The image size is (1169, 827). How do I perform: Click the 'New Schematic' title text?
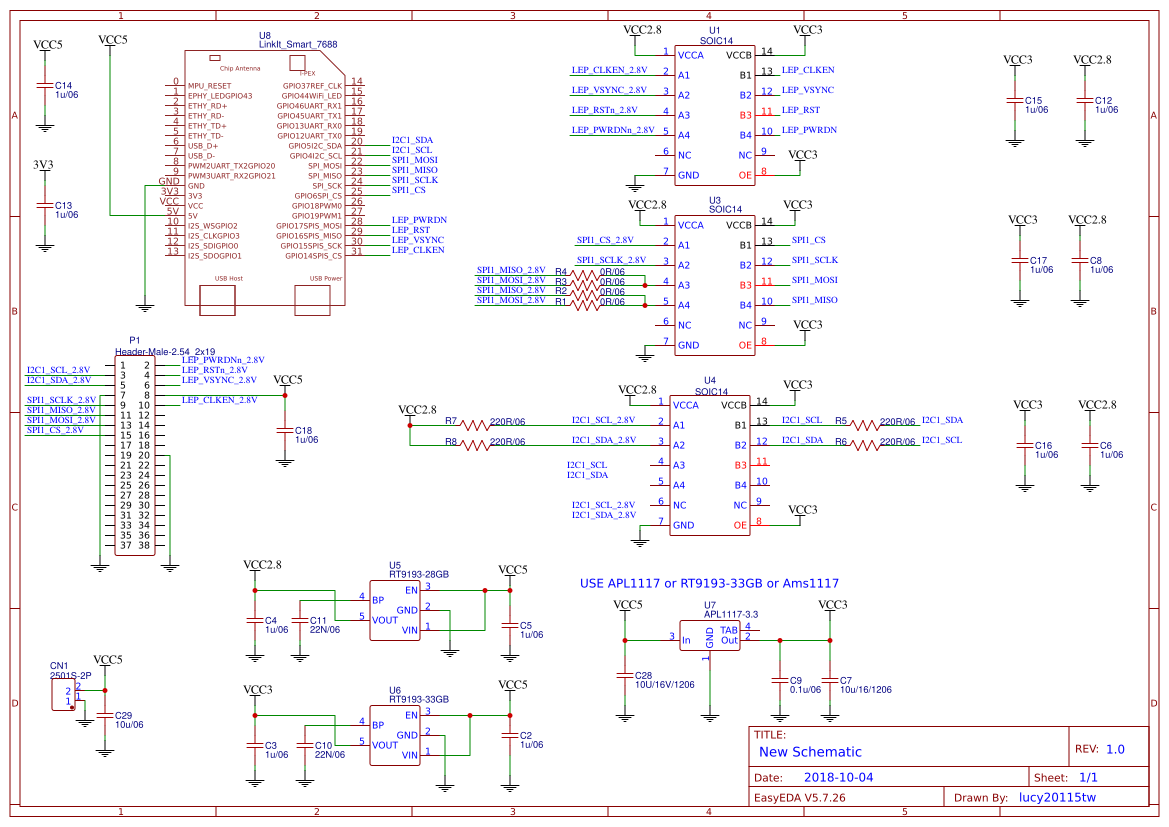810,752
